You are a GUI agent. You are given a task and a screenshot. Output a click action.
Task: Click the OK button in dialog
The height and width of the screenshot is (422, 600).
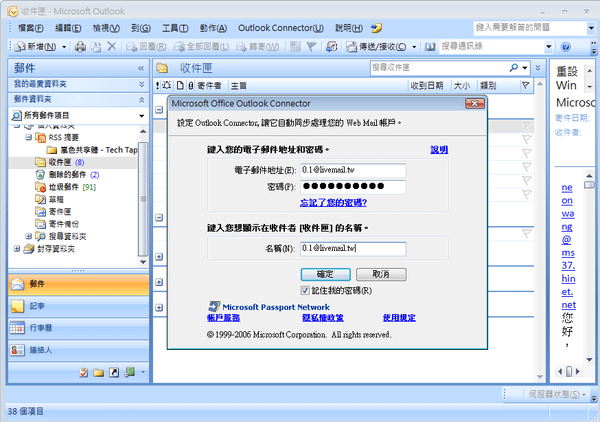325,274
